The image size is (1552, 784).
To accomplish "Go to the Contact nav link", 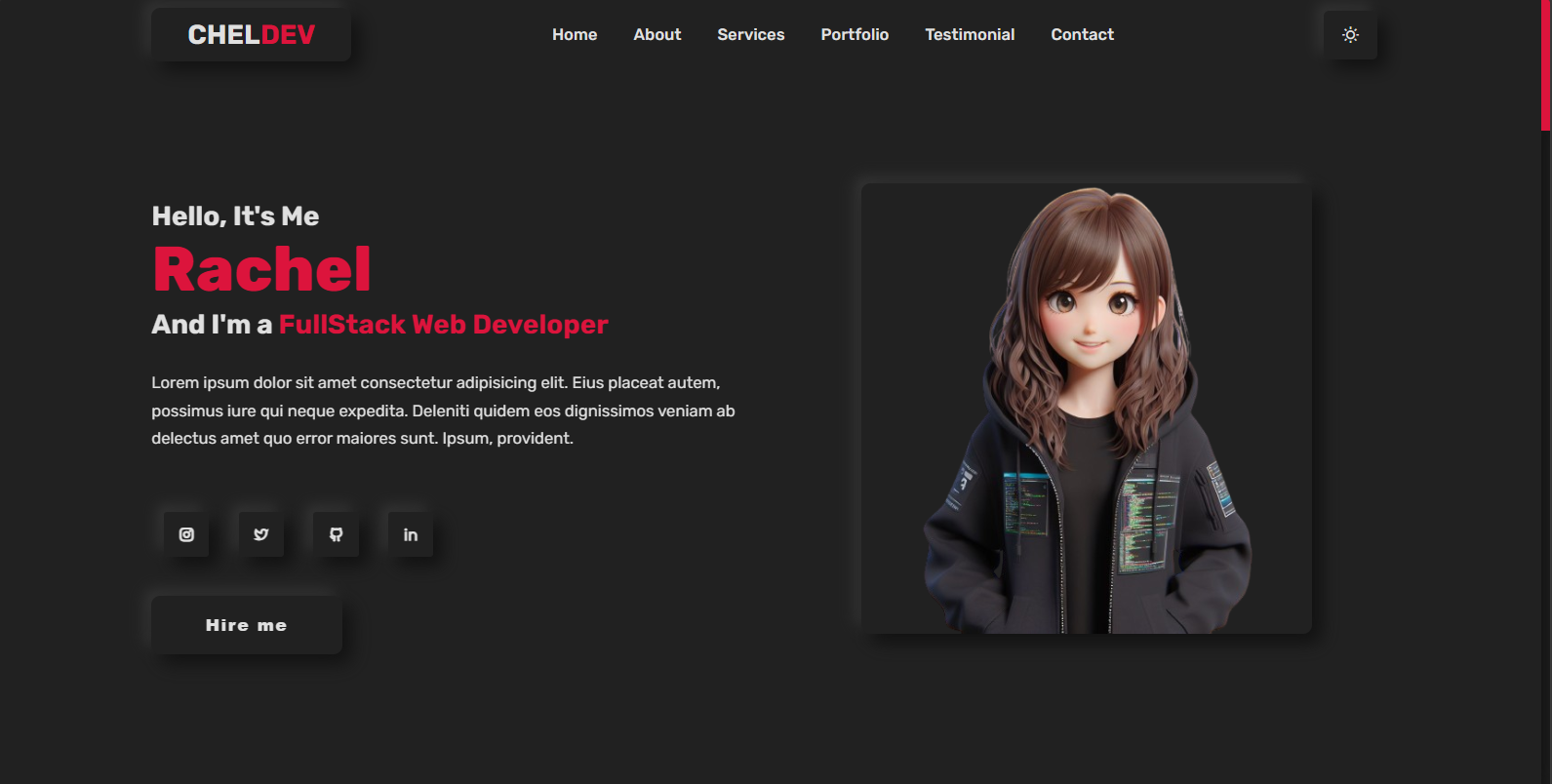I will [x=1082, y=35].
